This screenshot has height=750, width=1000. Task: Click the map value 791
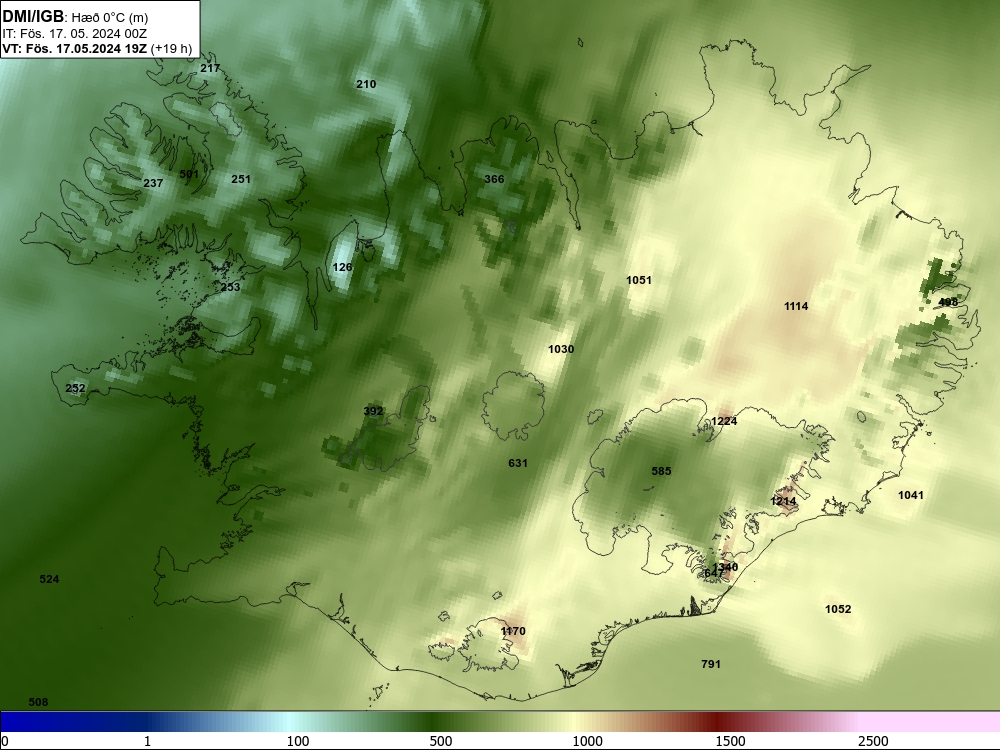(711, 665)
